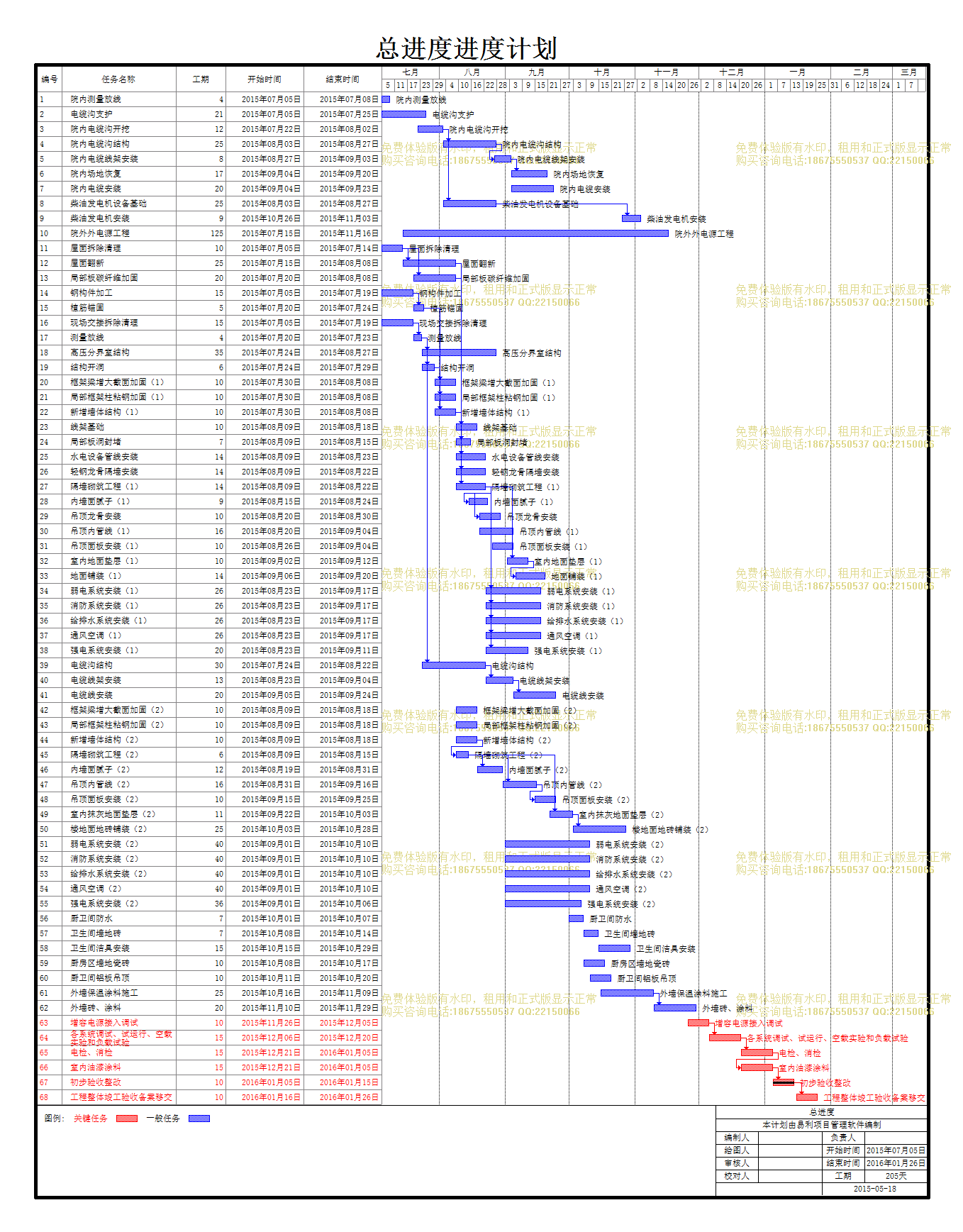Click 吊顶龙骨安装 in the task name column
Viewport: 963px width, 1232px height.
click(x=96, y=516)
